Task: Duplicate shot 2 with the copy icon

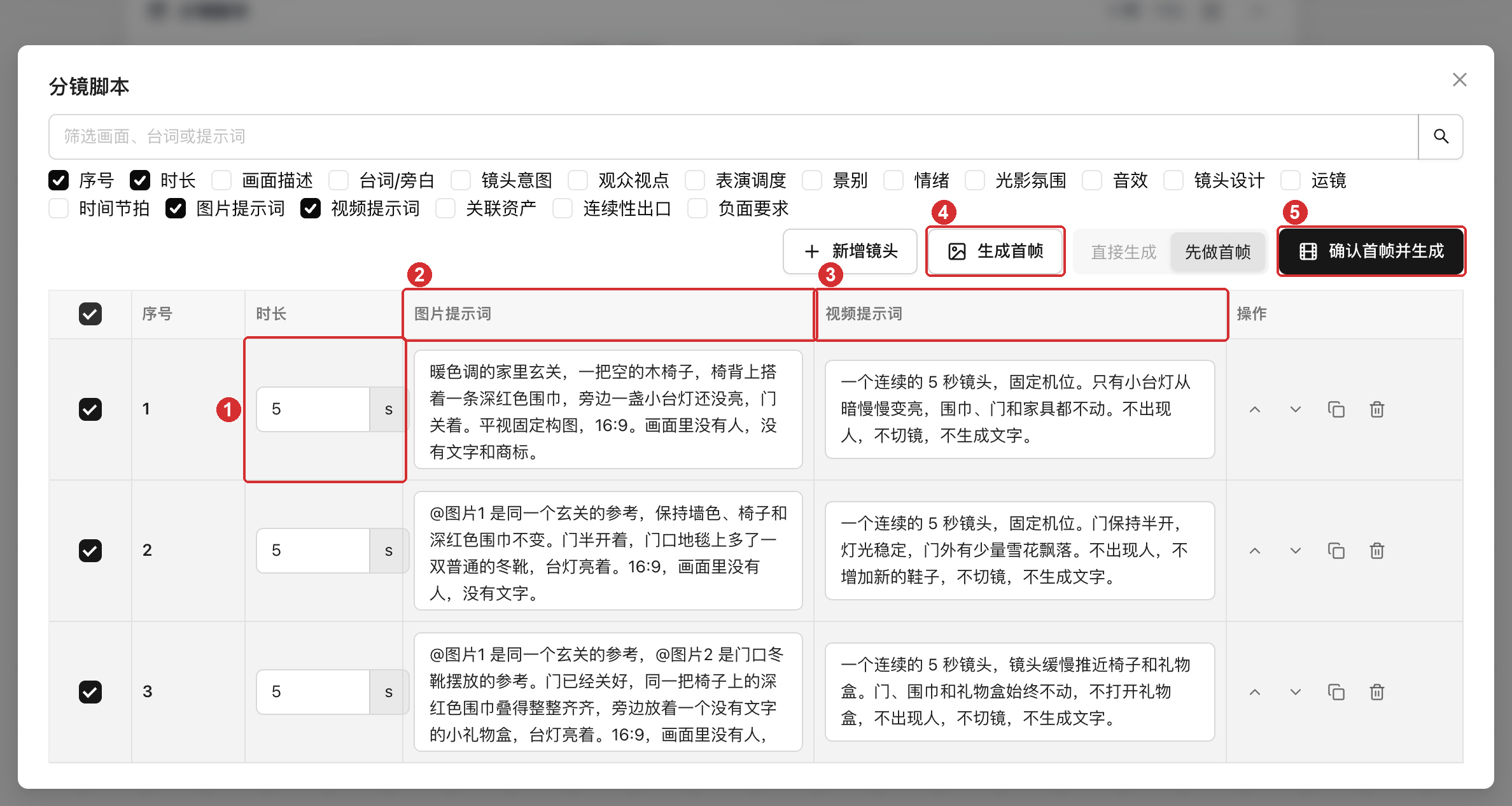Action: (1336, 551)
